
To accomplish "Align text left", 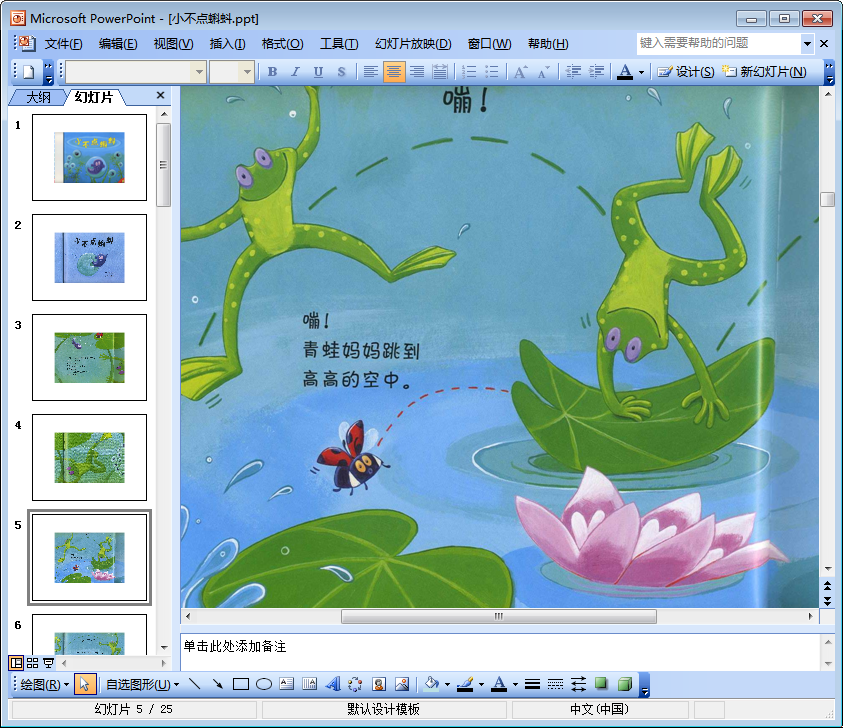I will coord(370,72).
